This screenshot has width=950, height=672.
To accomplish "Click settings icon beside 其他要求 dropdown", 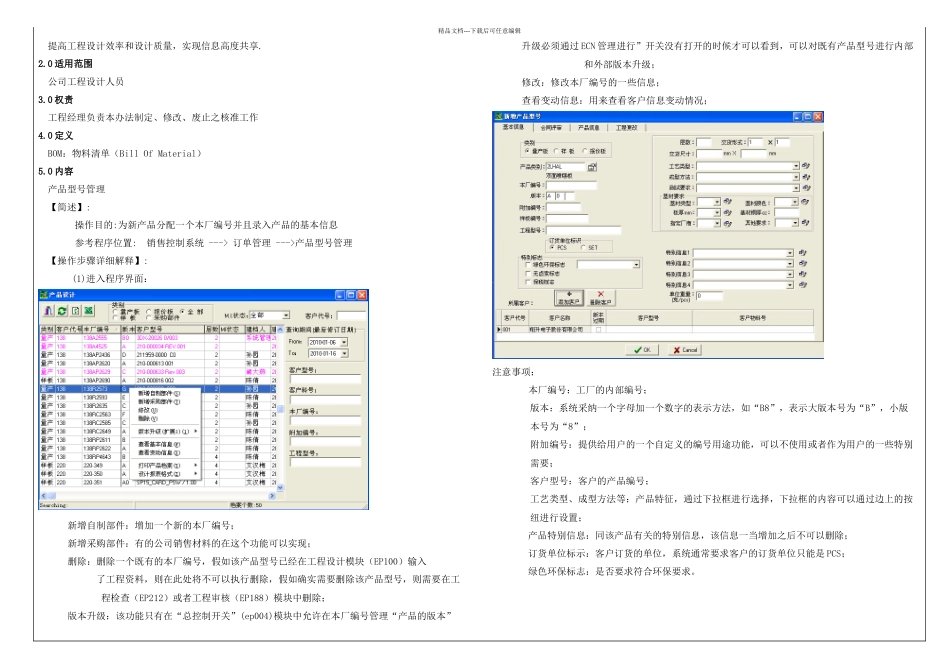I will click(805, 223).
